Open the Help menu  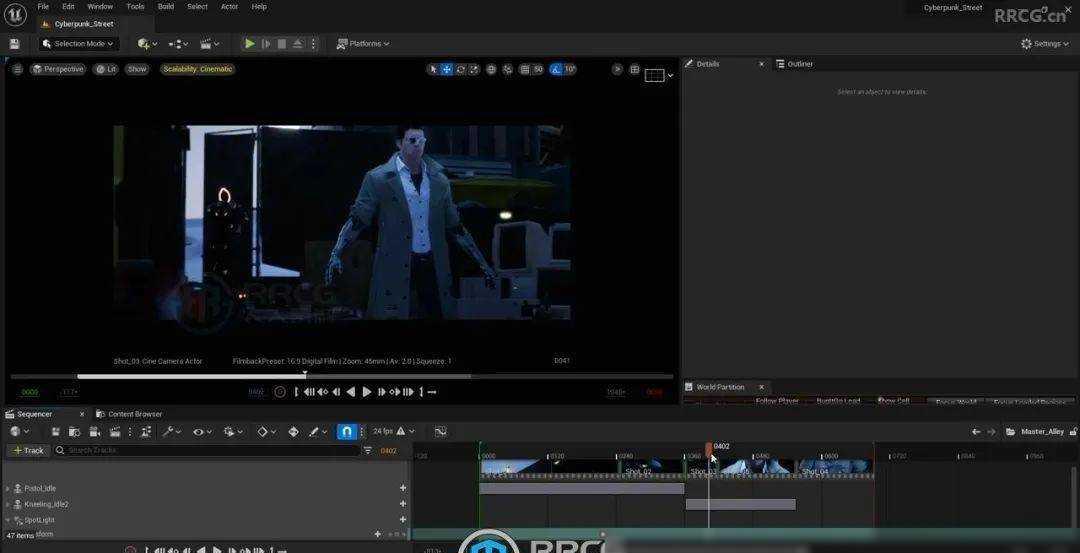pyautogui.click(x=259, y=7)
